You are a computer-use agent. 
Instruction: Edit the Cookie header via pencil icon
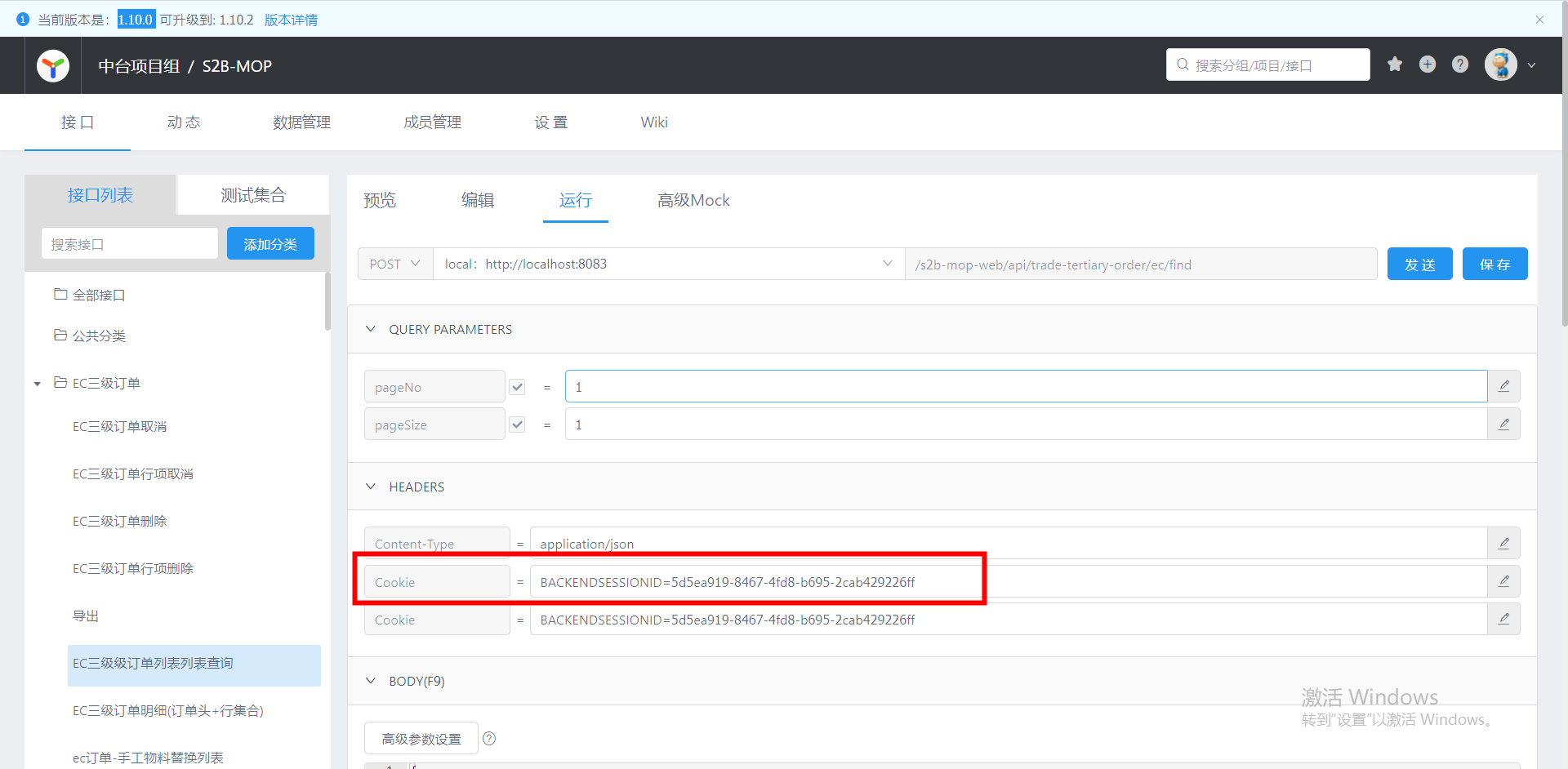pos(1503,580)
